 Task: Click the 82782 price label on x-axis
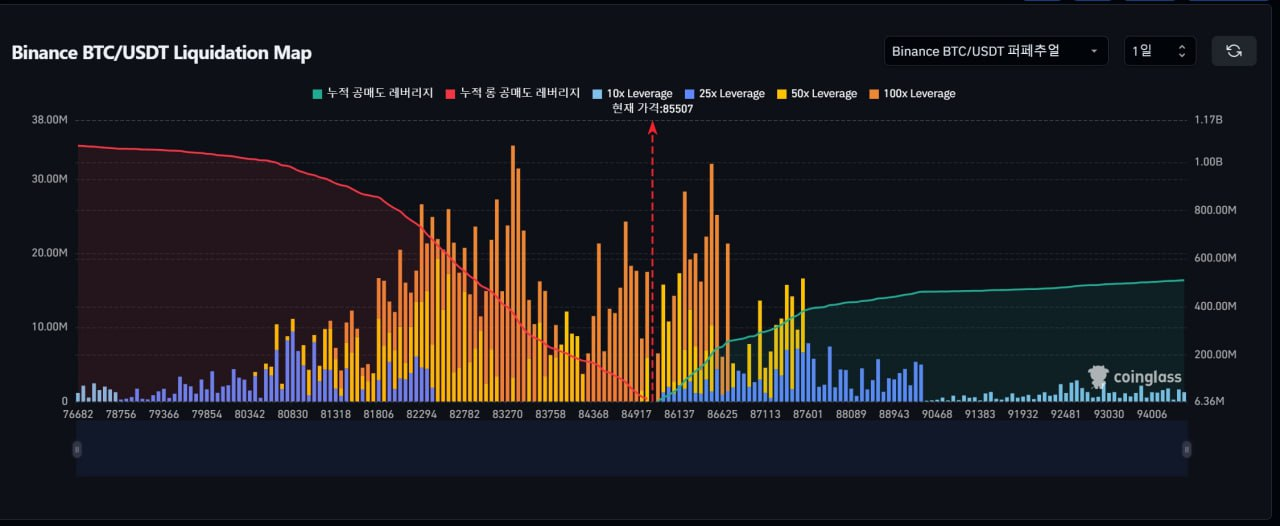click(x=465, y=414)
